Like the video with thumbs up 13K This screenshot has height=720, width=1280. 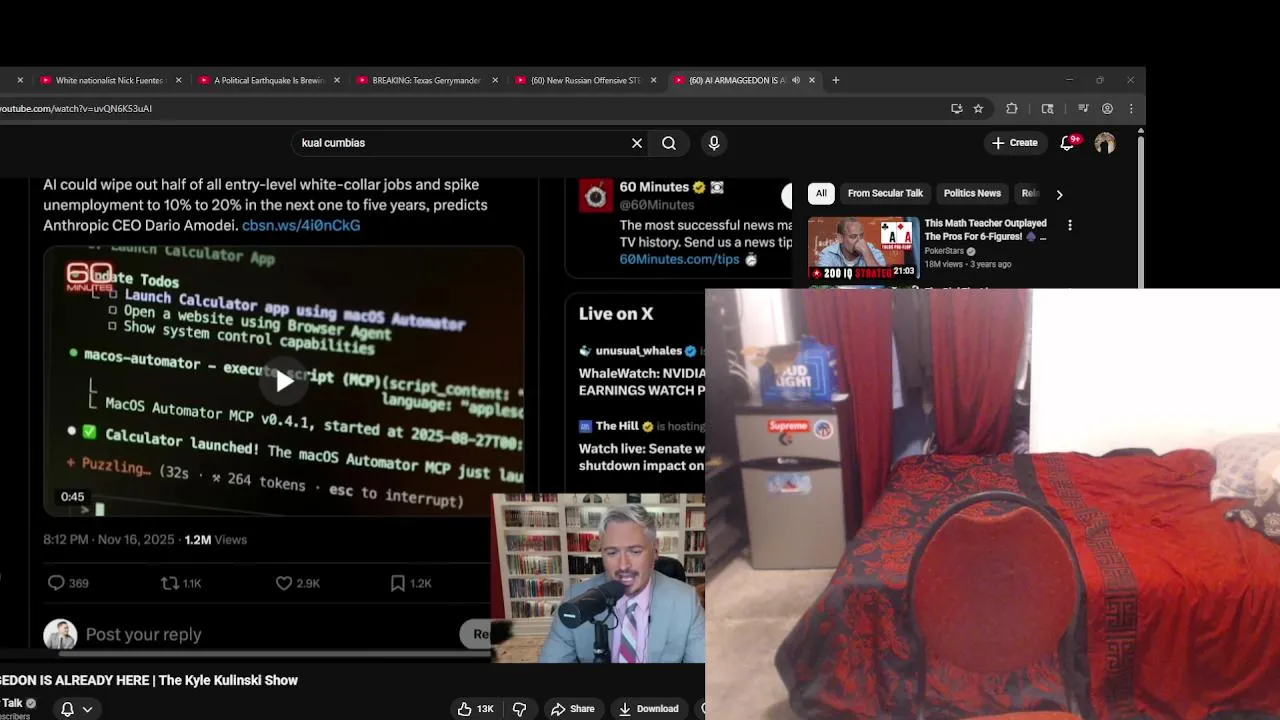[x=476, y=708]
